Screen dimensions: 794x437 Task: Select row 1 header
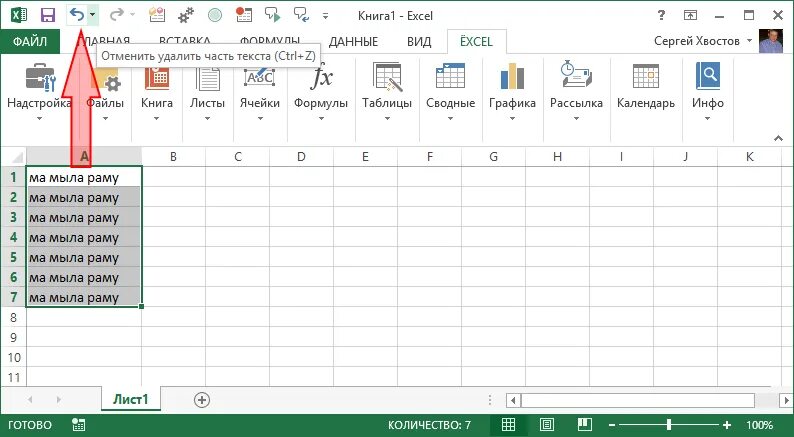pos(14,177)
